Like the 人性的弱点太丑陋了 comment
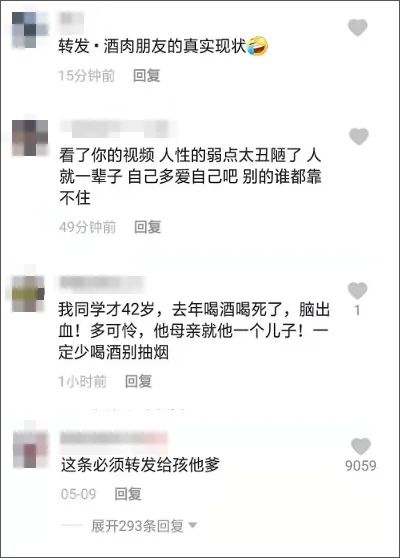This screenshot has width=400, height=558. tap(358, 137)
